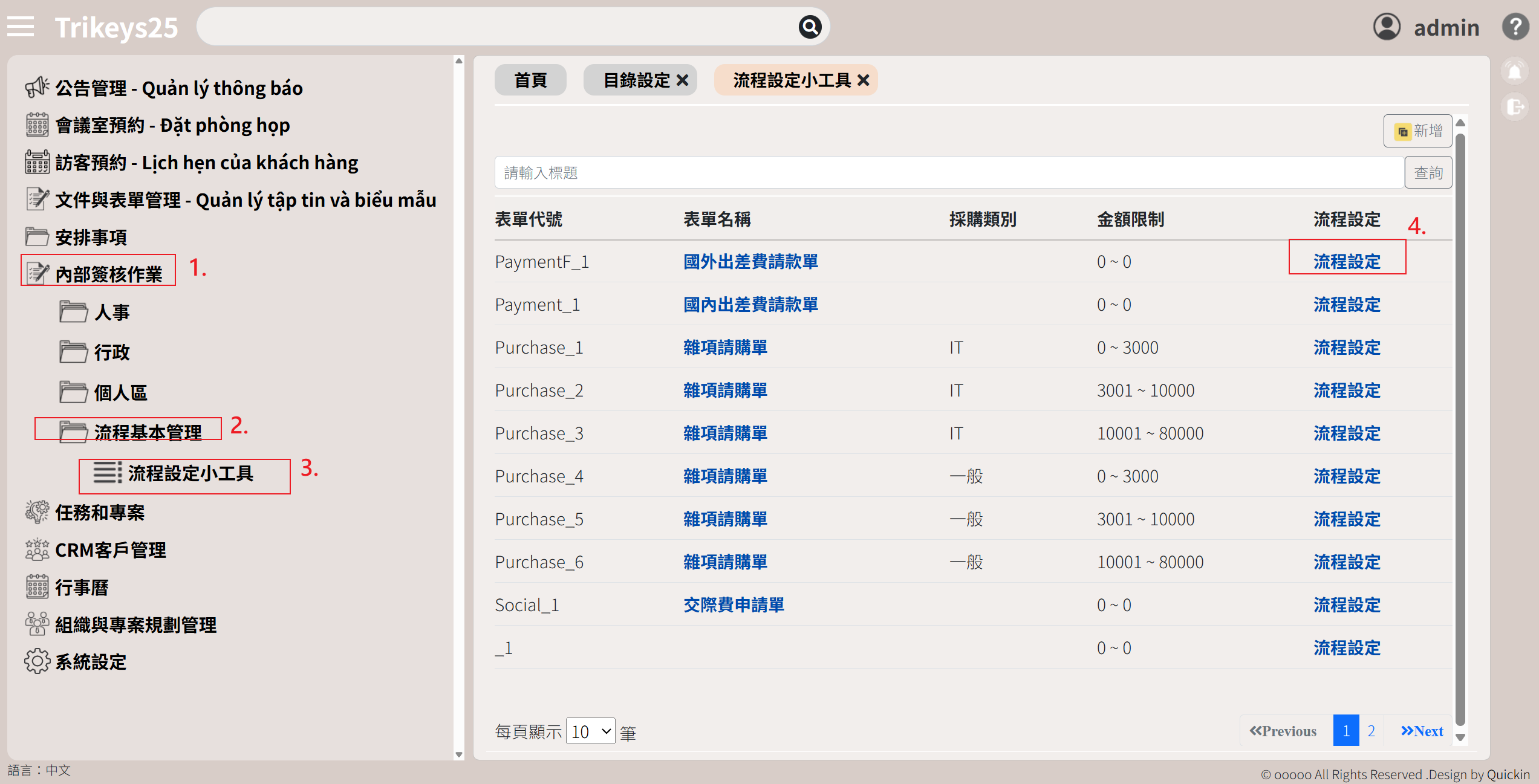Select 流程設定小工具 in the sidebar
The height and width of the screenshot is (784, 1539).
pos(190,473)
